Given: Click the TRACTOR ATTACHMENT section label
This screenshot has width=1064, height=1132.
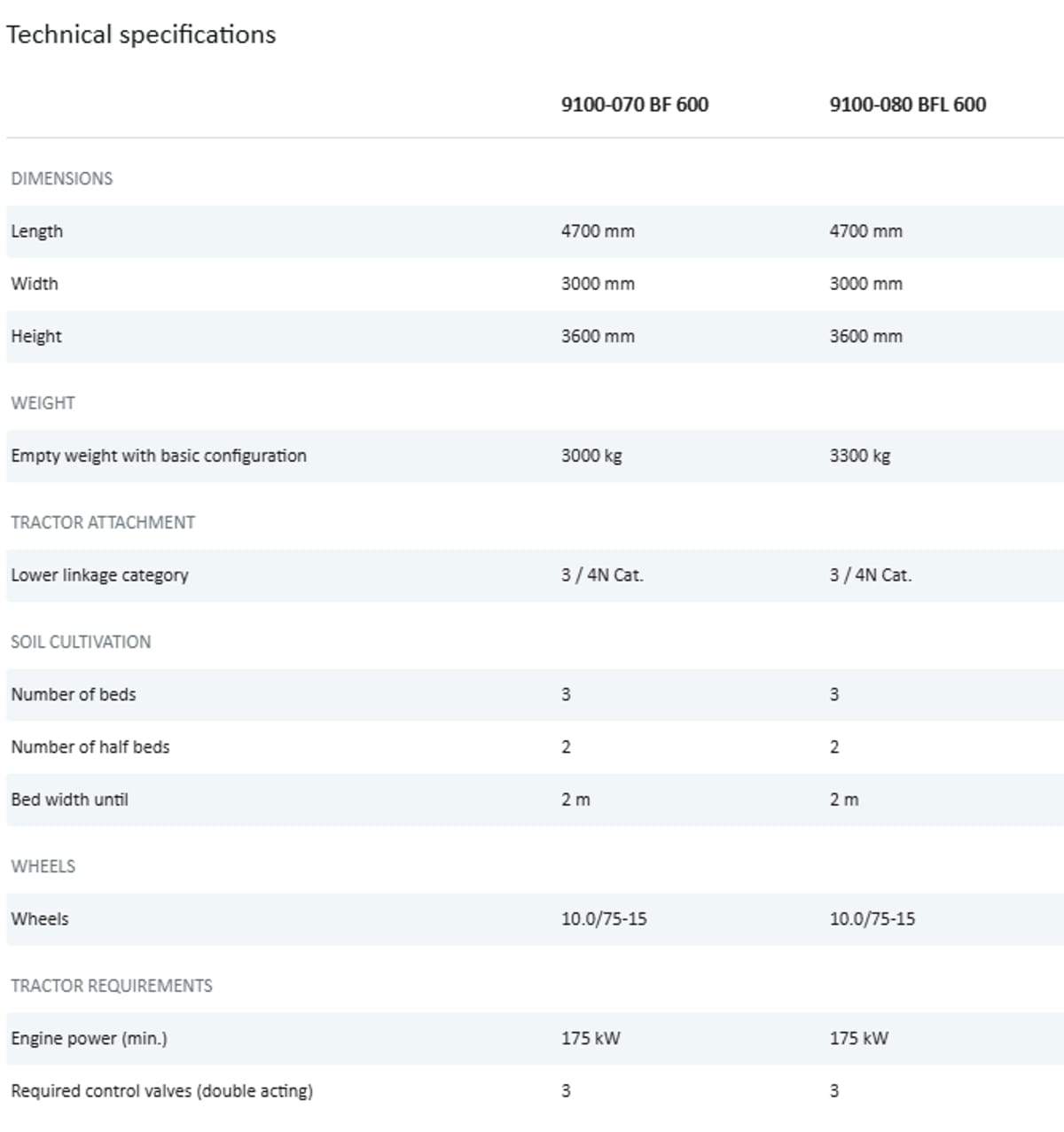Looking at the screenshot, I should pos(103,522).
